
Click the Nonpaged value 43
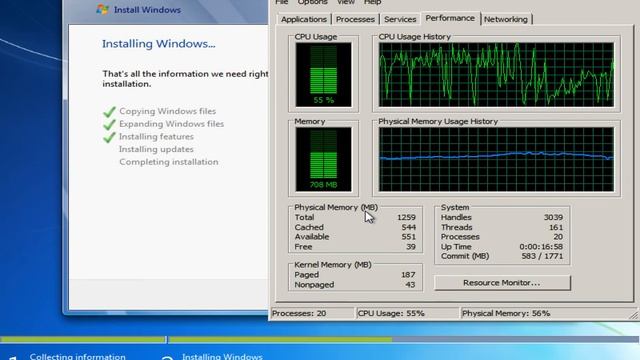[411, 284]
